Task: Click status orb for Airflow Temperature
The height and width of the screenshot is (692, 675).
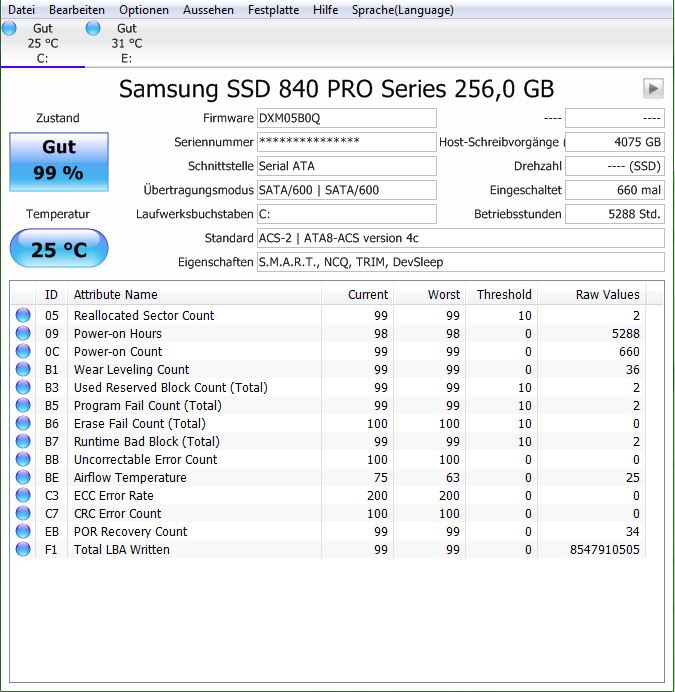Action: point(23,477)
